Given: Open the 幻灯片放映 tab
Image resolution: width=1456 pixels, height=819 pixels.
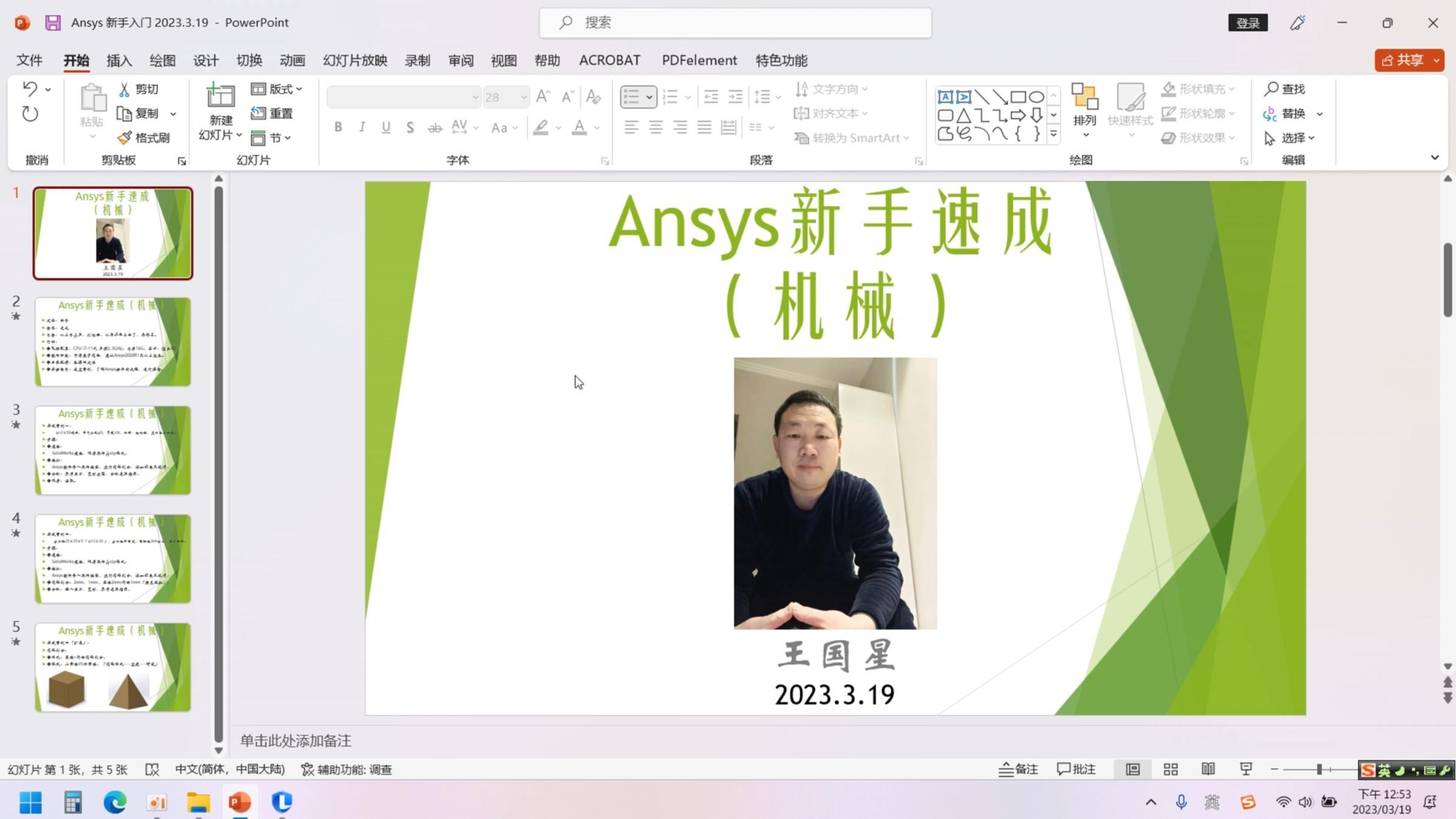Looking at the screenshot, I should [x=354, y=60].
